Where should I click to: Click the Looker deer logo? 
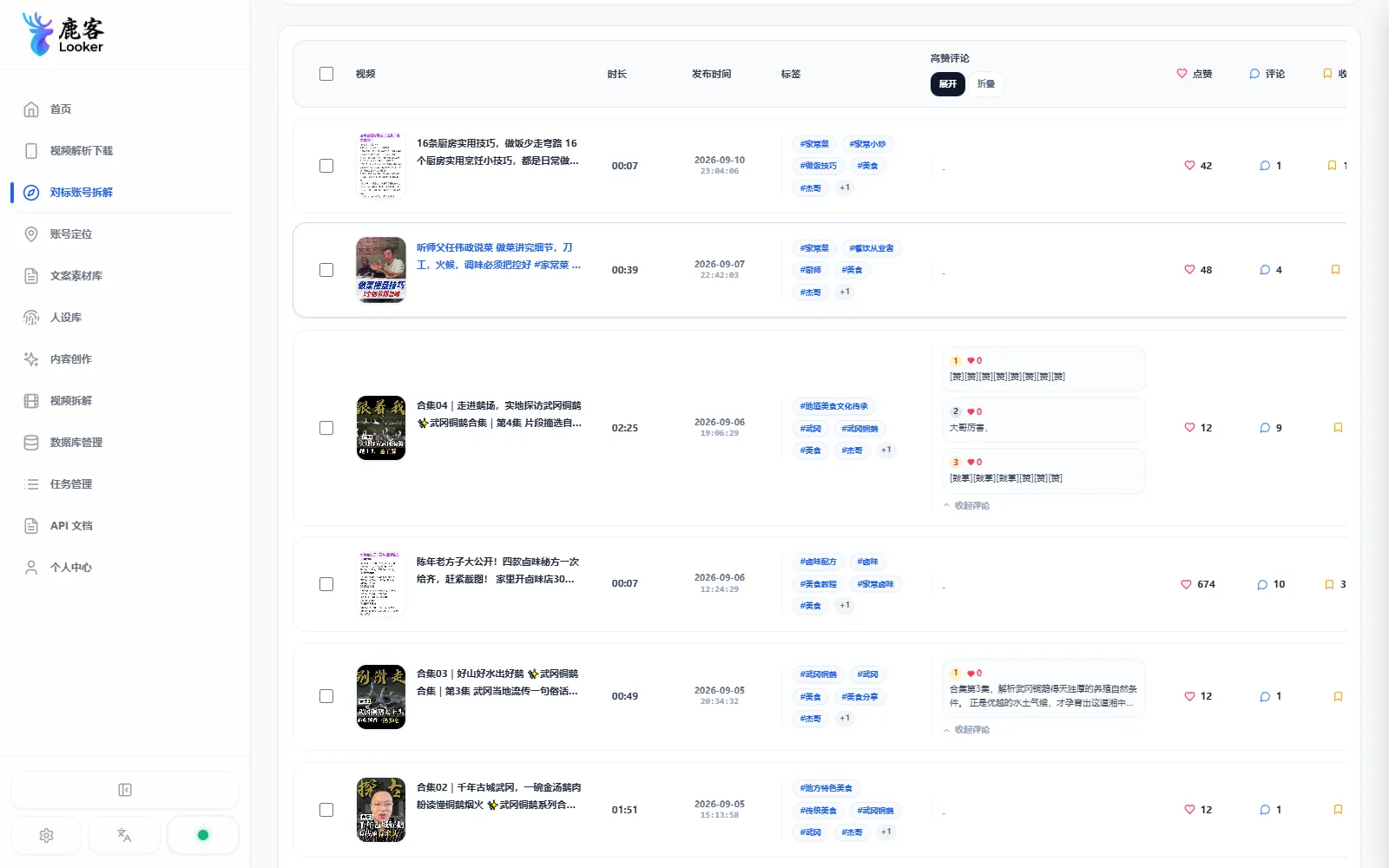[x=63, y=34]
